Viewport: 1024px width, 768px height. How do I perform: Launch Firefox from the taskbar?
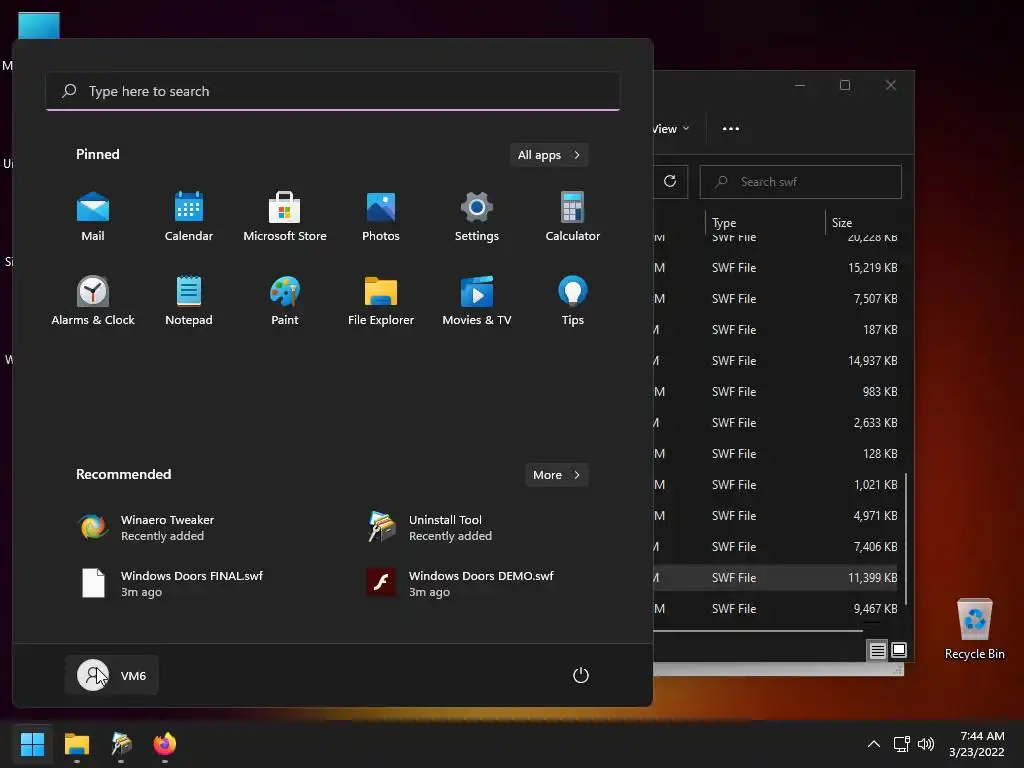click(x=165, y=744)
